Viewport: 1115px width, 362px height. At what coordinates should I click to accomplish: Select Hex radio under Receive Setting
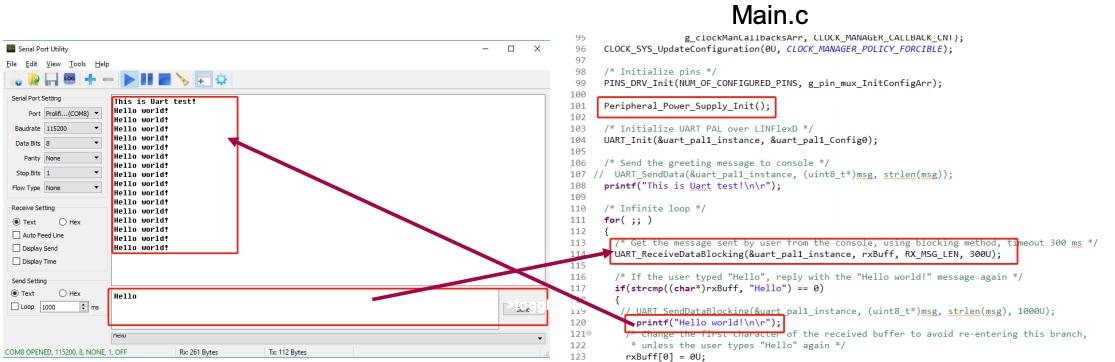(x=63, y=222)
